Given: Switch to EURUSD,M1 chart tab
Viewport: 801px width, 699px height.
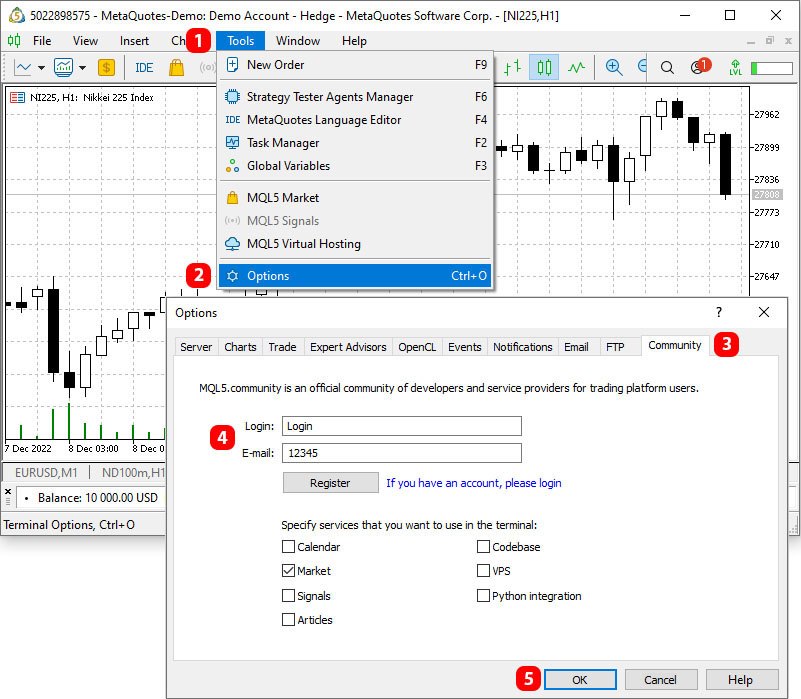Looking at the screenshot, I should tap(46, 473).
